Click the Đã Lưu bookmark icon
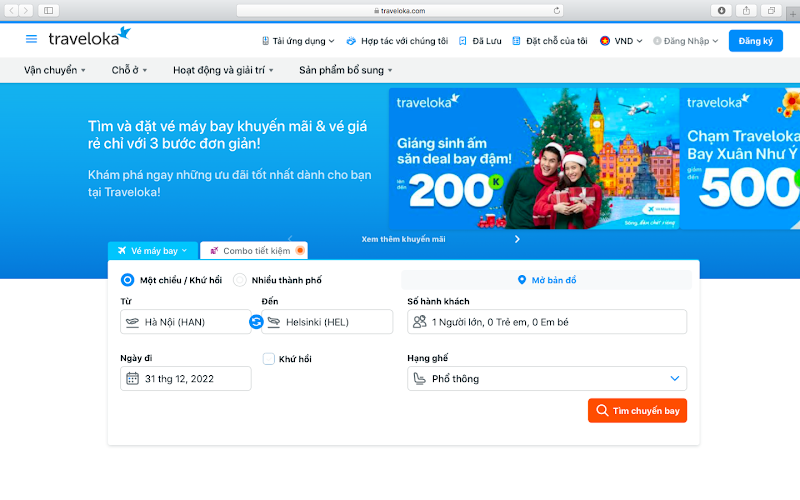Image resolution: width=800 pixels, height=500 pixels. point(463,41)
